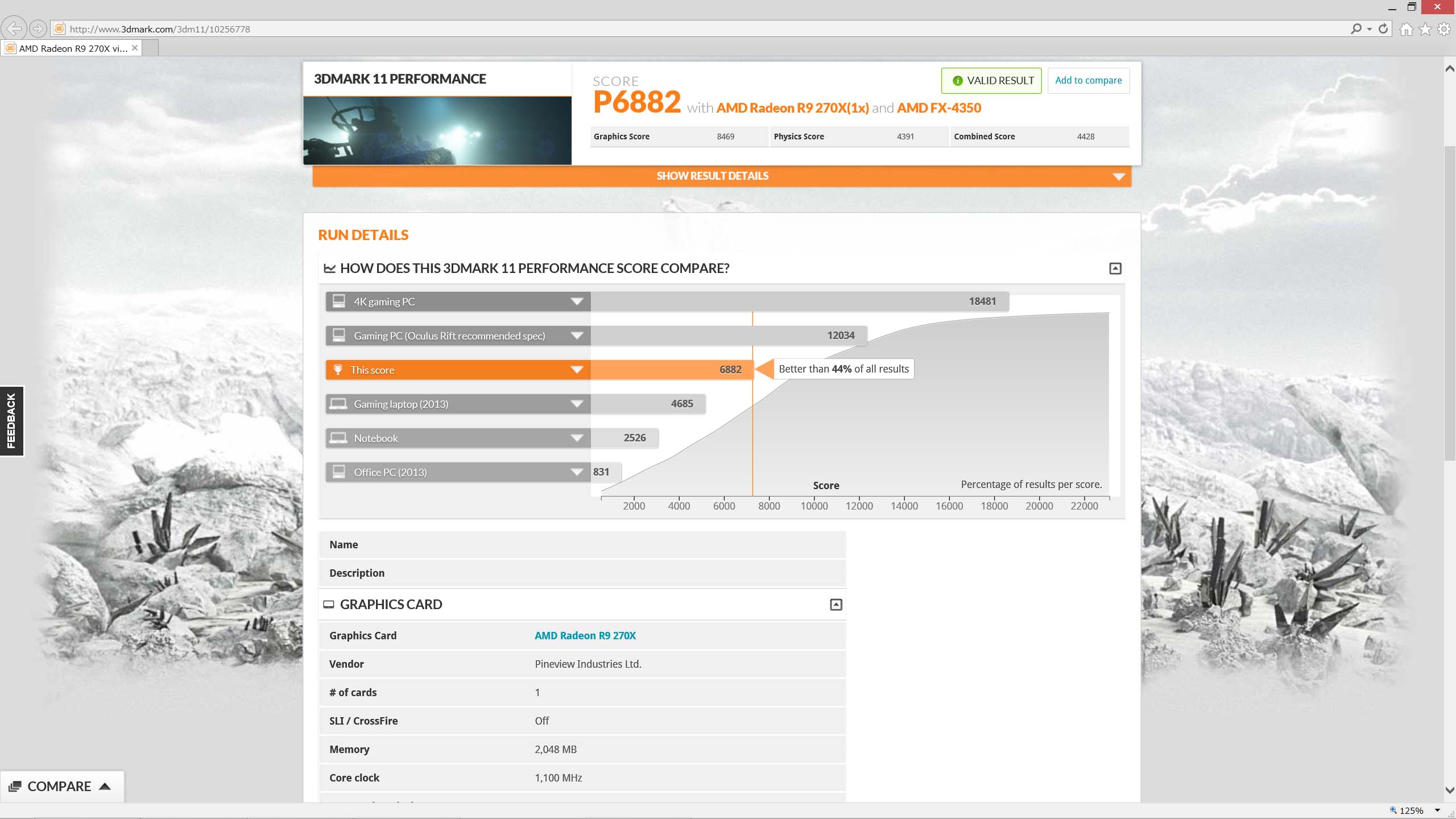
Task: Expand the 4K gaming PC row
Action: [x=577, y=301]
